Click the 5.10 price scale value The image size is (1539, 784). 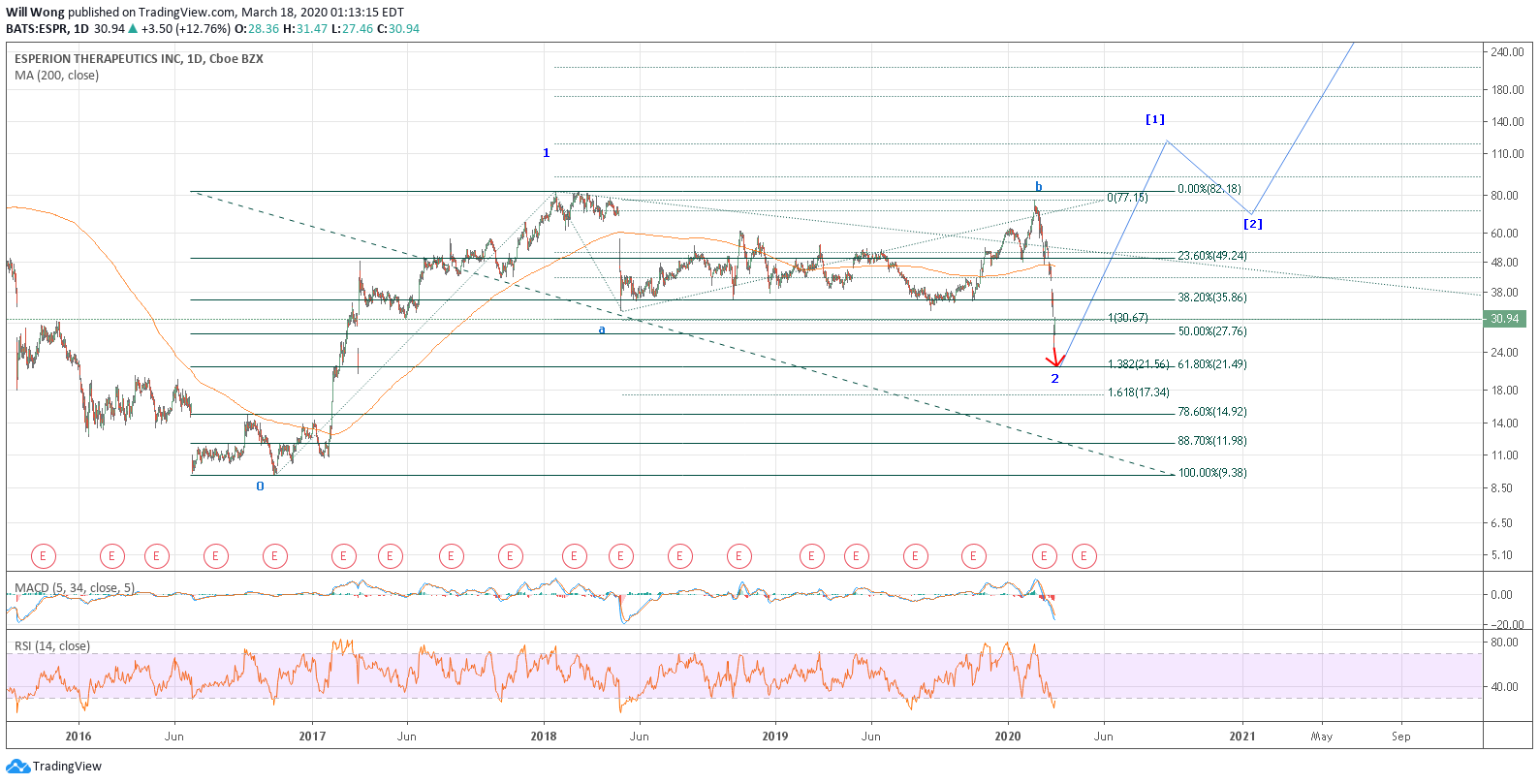pos(1501,555)
